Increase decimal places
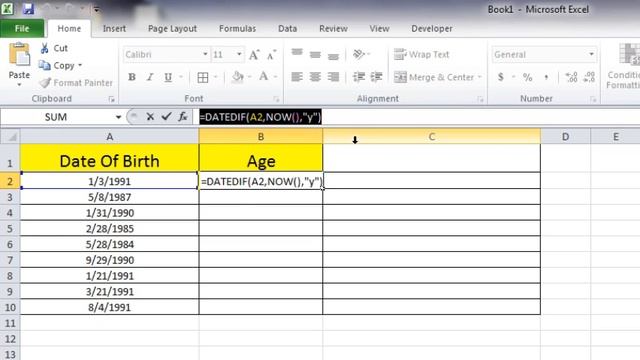640x360 pixels. (571, 77)
